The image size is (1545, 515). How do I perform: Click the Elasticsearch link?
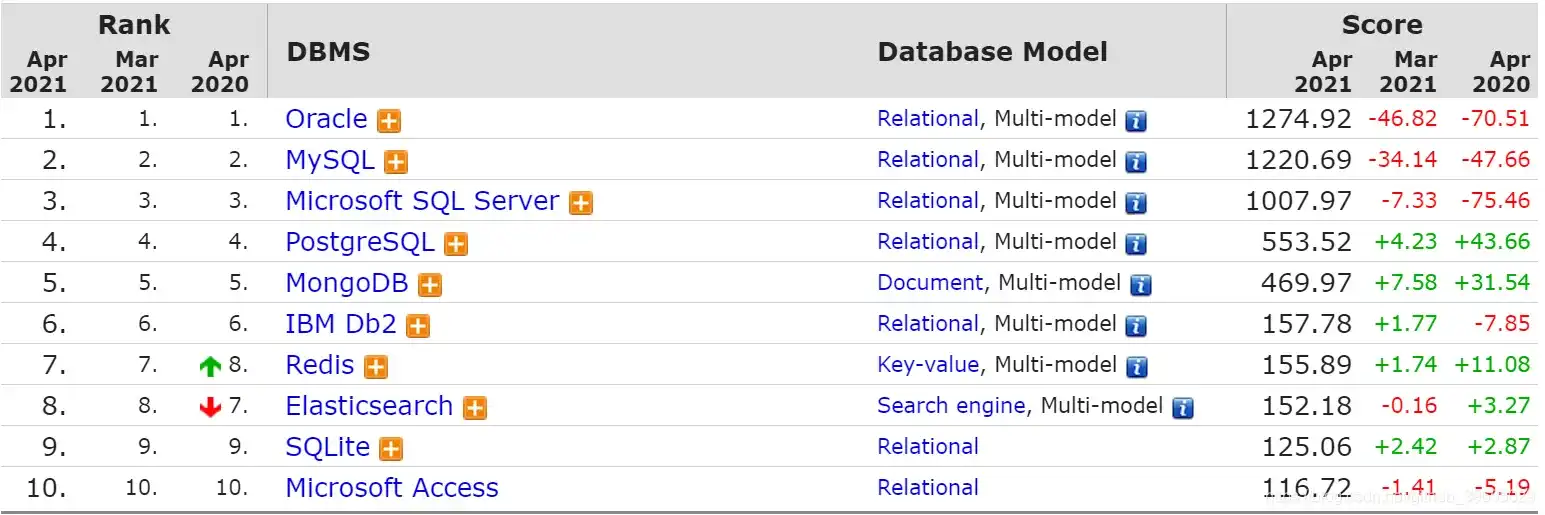click(x=369, y=406)
